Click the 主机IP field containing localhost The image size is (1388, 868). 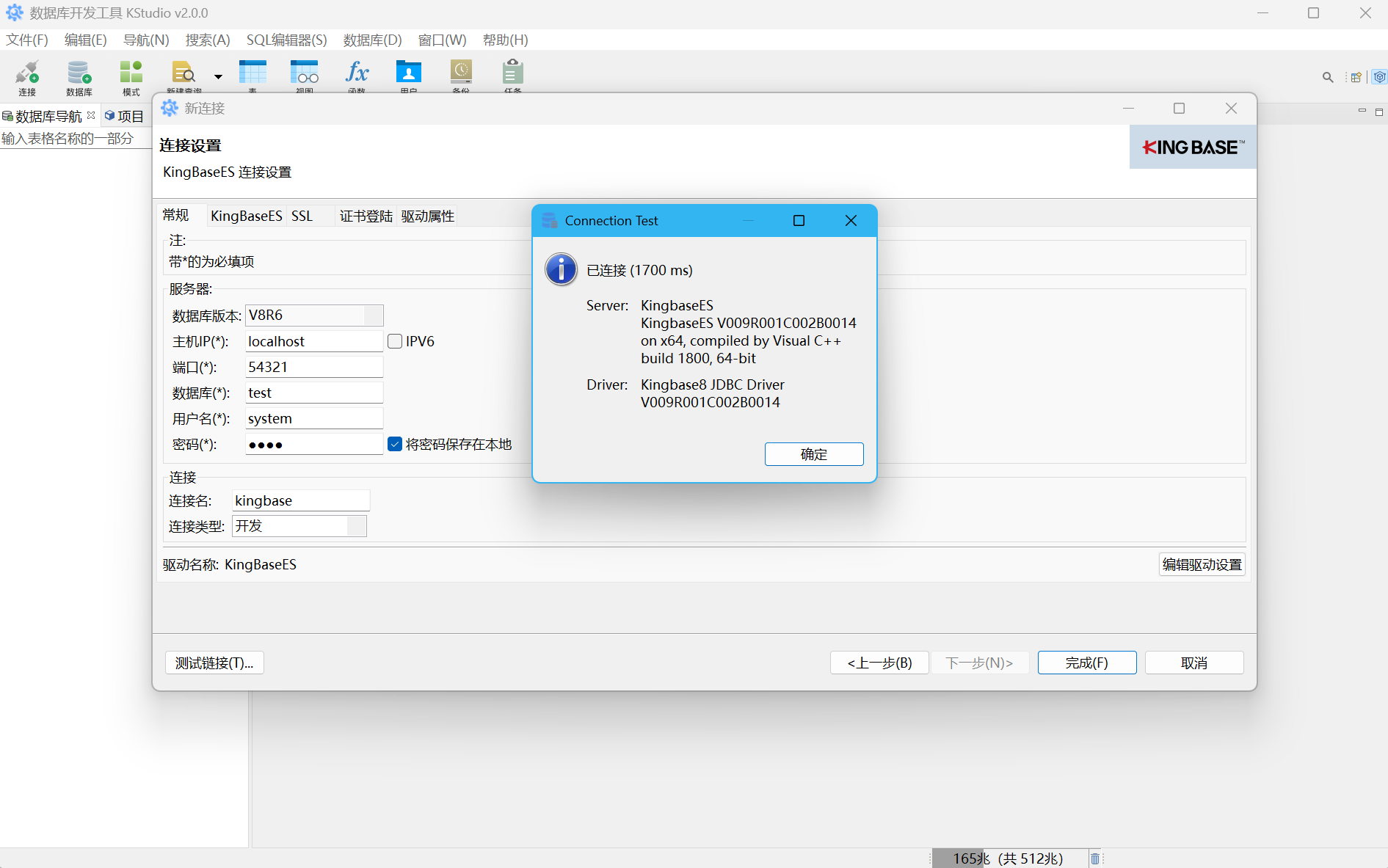(x=314, y=341)
